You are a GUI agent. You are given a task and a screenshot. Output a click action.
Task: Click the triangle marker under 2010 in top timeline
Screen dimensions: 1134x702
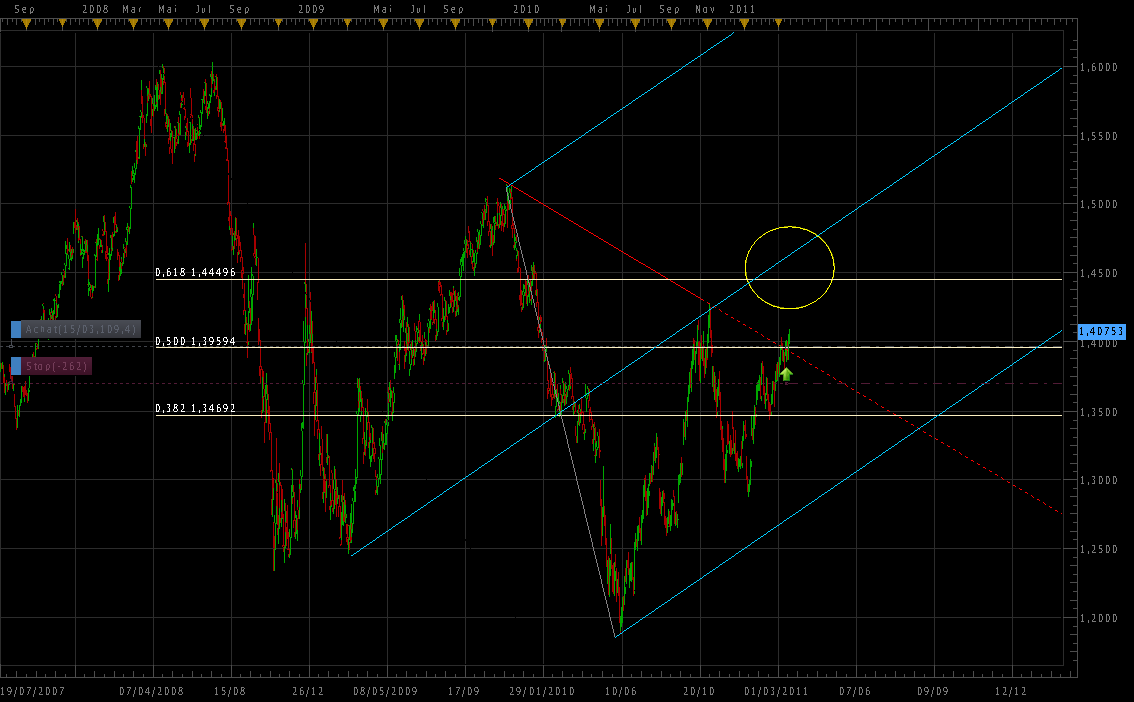526,23
